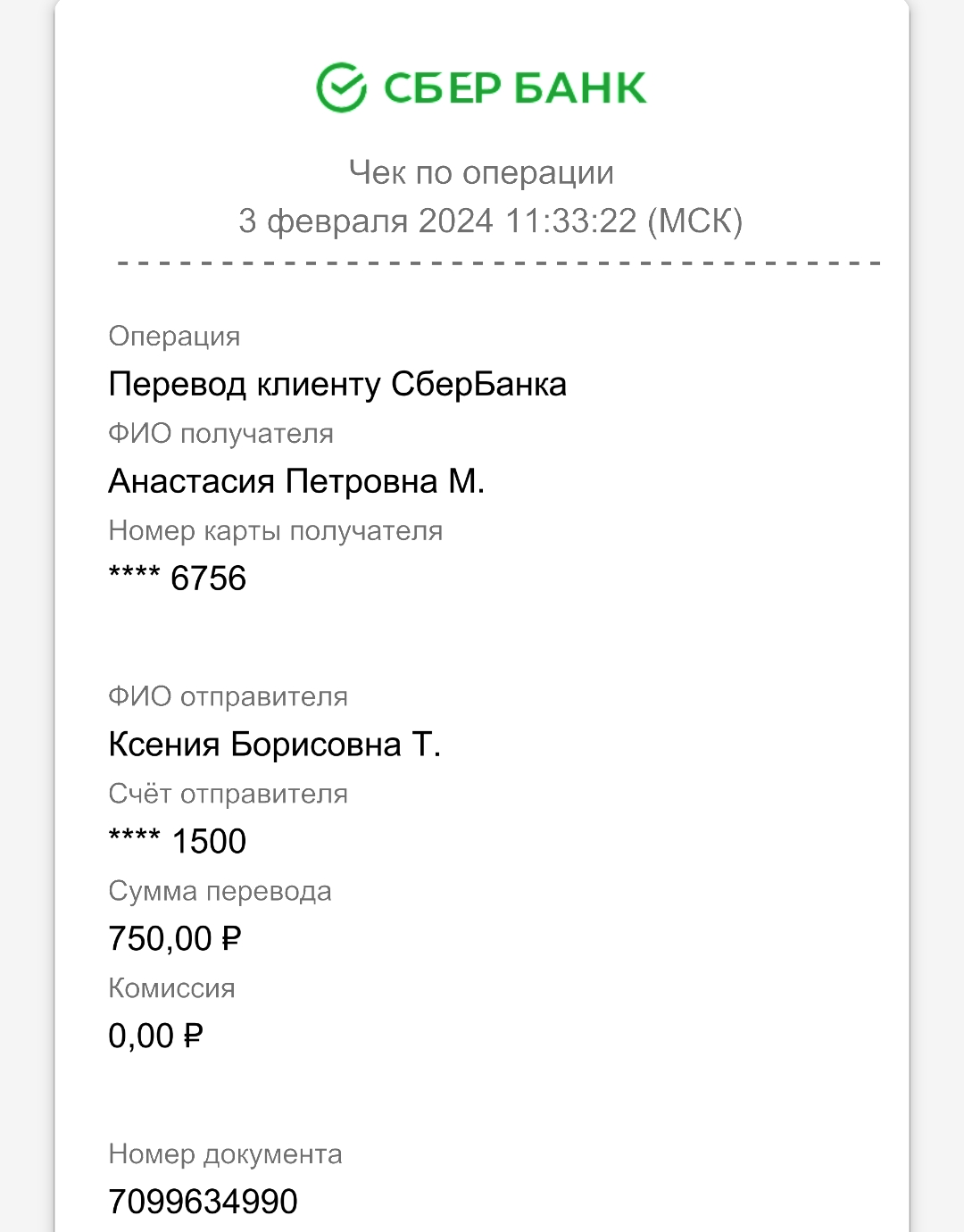964x1232 pixels.
Task: Click the 'Номер карты получателя' label
Action: (x=276, y=531)
